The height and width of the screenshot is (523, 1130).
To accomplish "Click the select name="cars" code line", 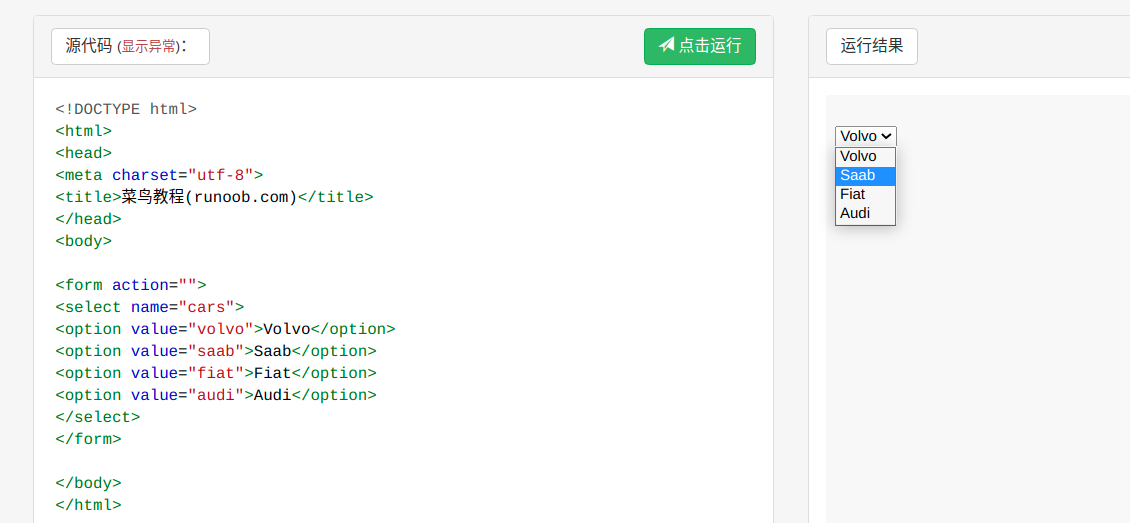I will coord(150,308).
